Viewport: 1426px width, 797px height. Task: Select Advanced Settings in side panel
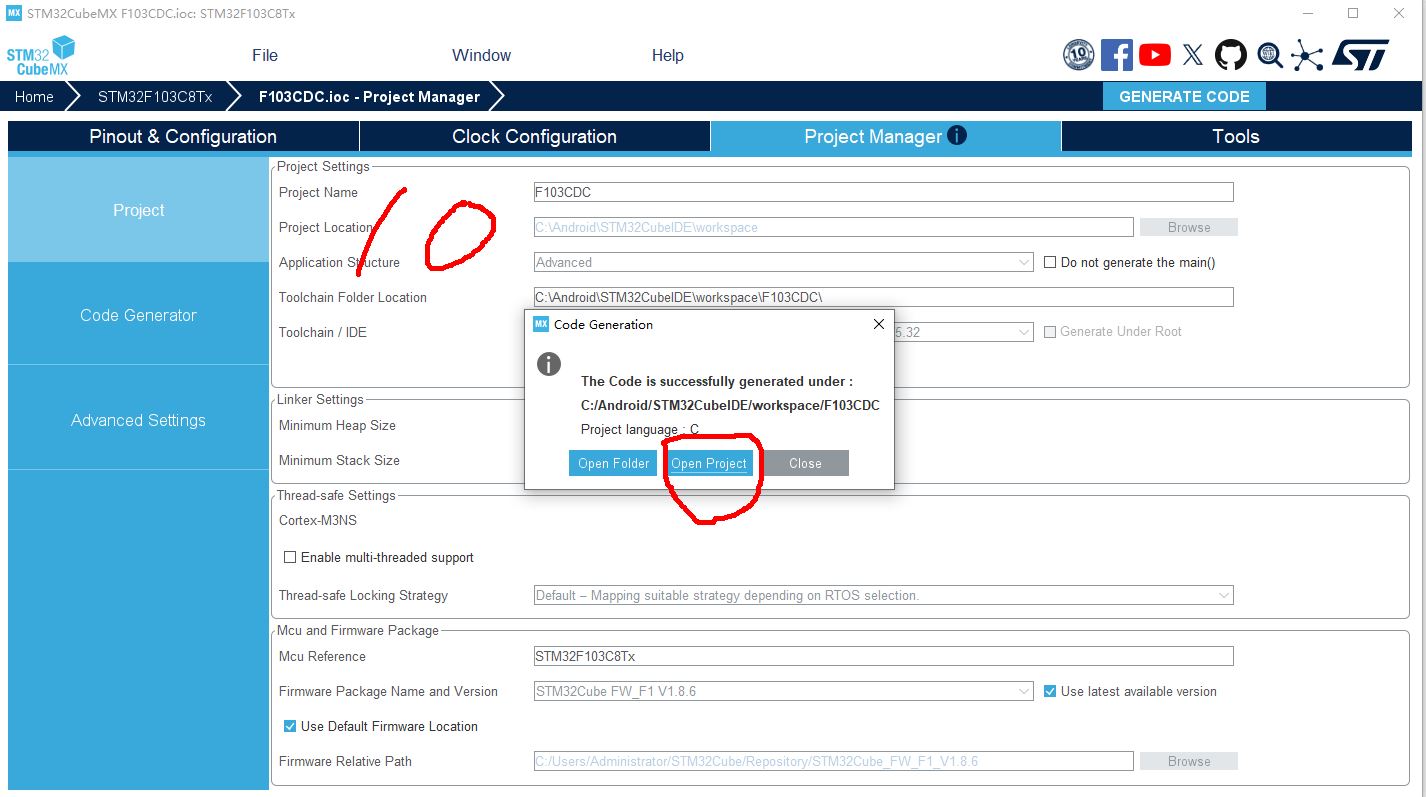[x=138, y=420]
